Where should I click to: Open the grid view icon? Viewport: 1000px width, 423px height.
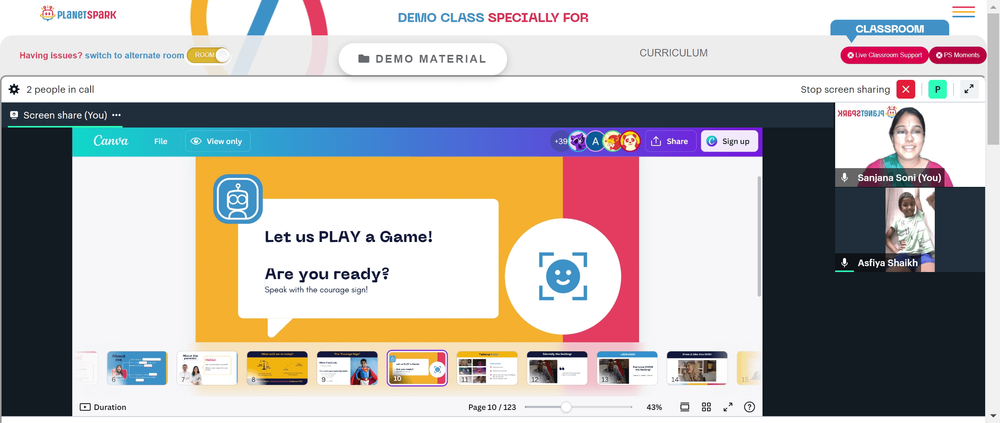[706, 407]
